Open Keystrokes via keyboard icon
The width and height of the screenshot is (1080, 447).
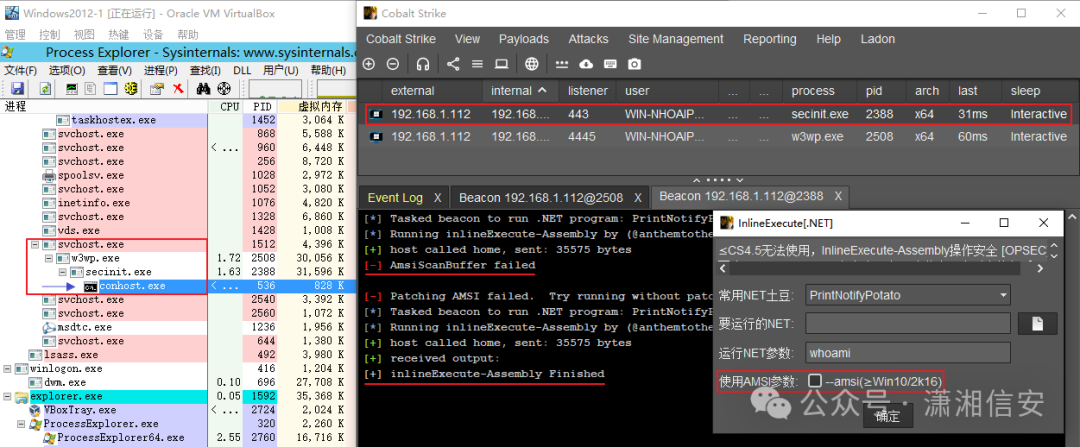tap(610, 64)
